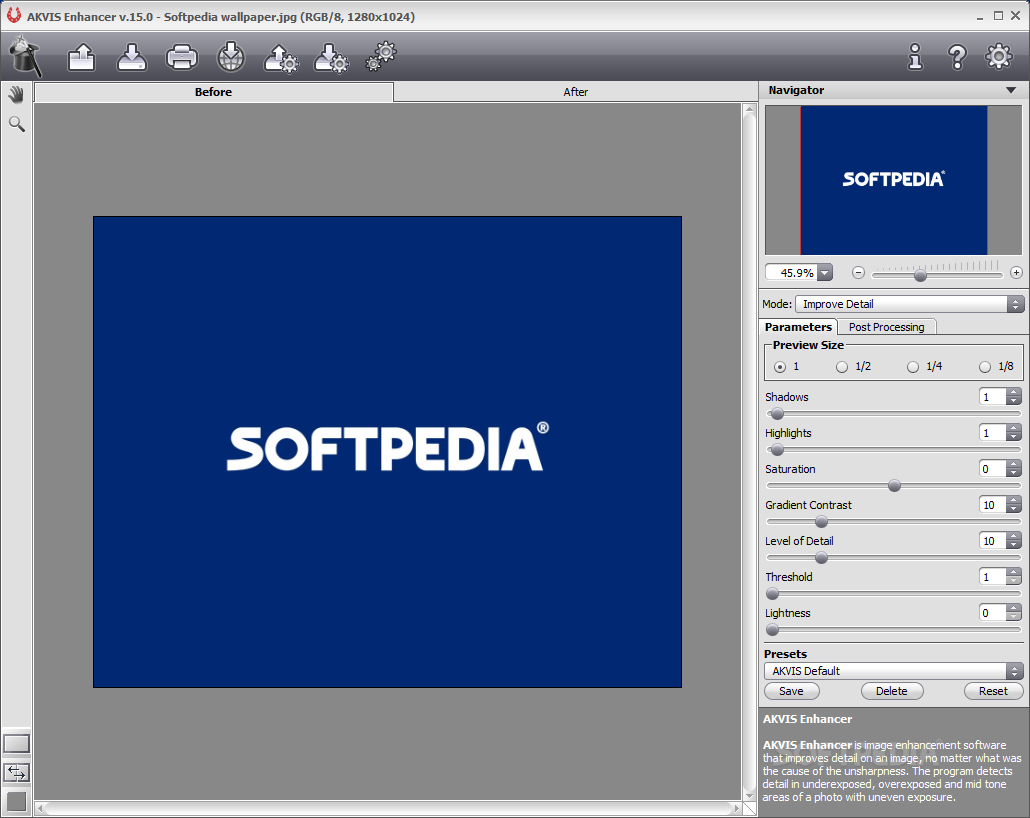This screenshot has width=1030, height=818.
Task: Open Batch Processing gears icon
Action: point(381,56)
